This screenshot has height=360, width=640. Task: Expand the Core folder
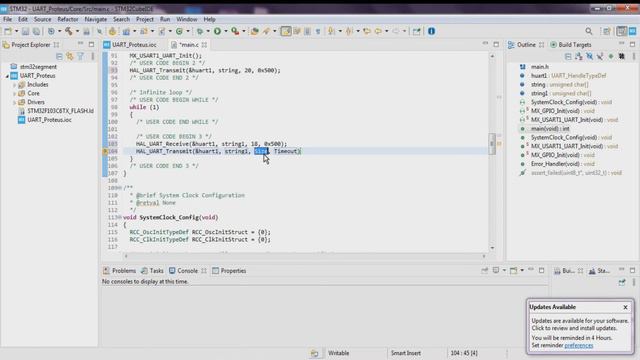14,93
